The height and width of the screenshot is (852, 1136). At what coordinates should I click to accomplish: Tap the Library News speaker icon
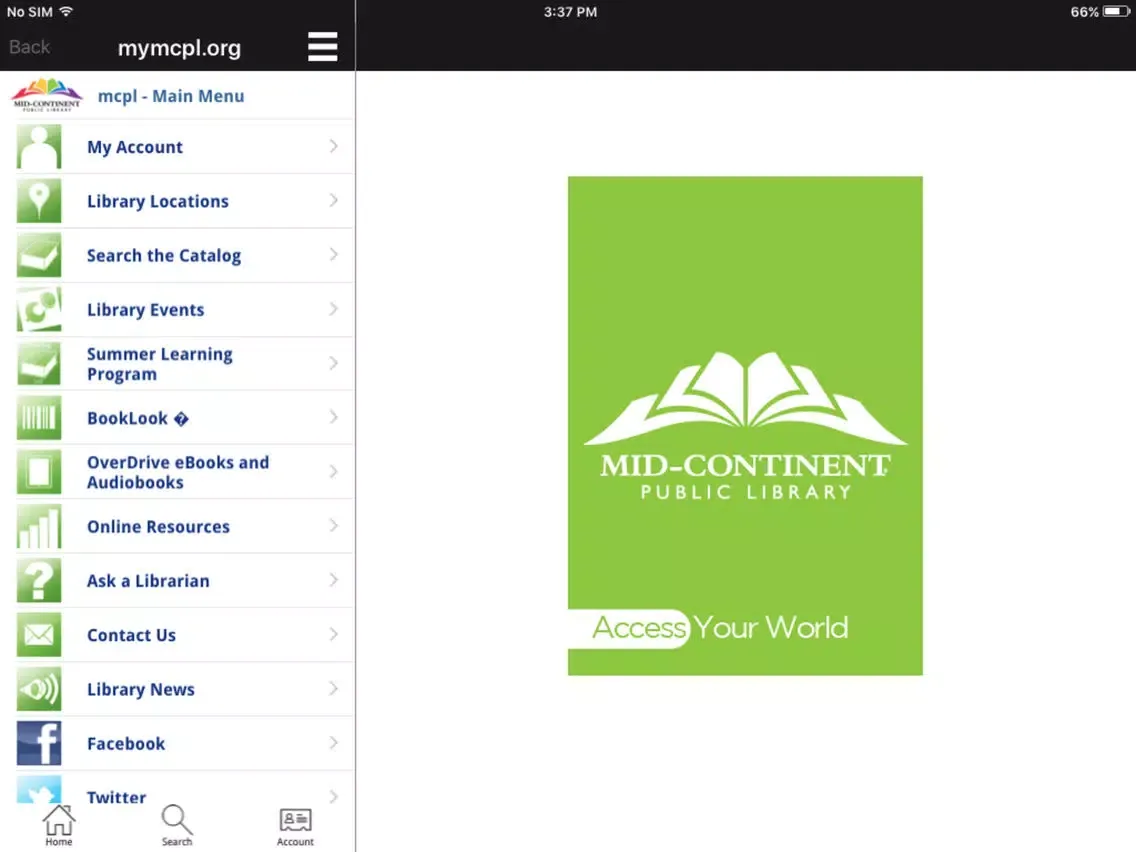point(39,689)
